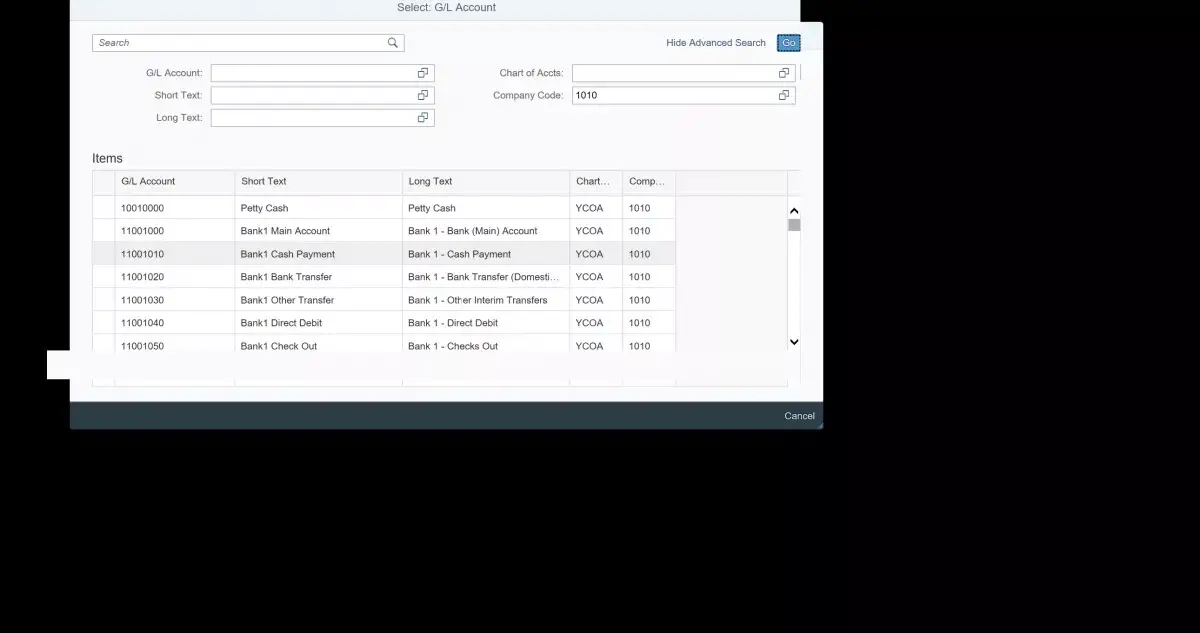This screenshot has width=1200, height=633.
Task: Click Bank1 Other Transfer short text
Action: pyautogui.click(x=287, y=300)
